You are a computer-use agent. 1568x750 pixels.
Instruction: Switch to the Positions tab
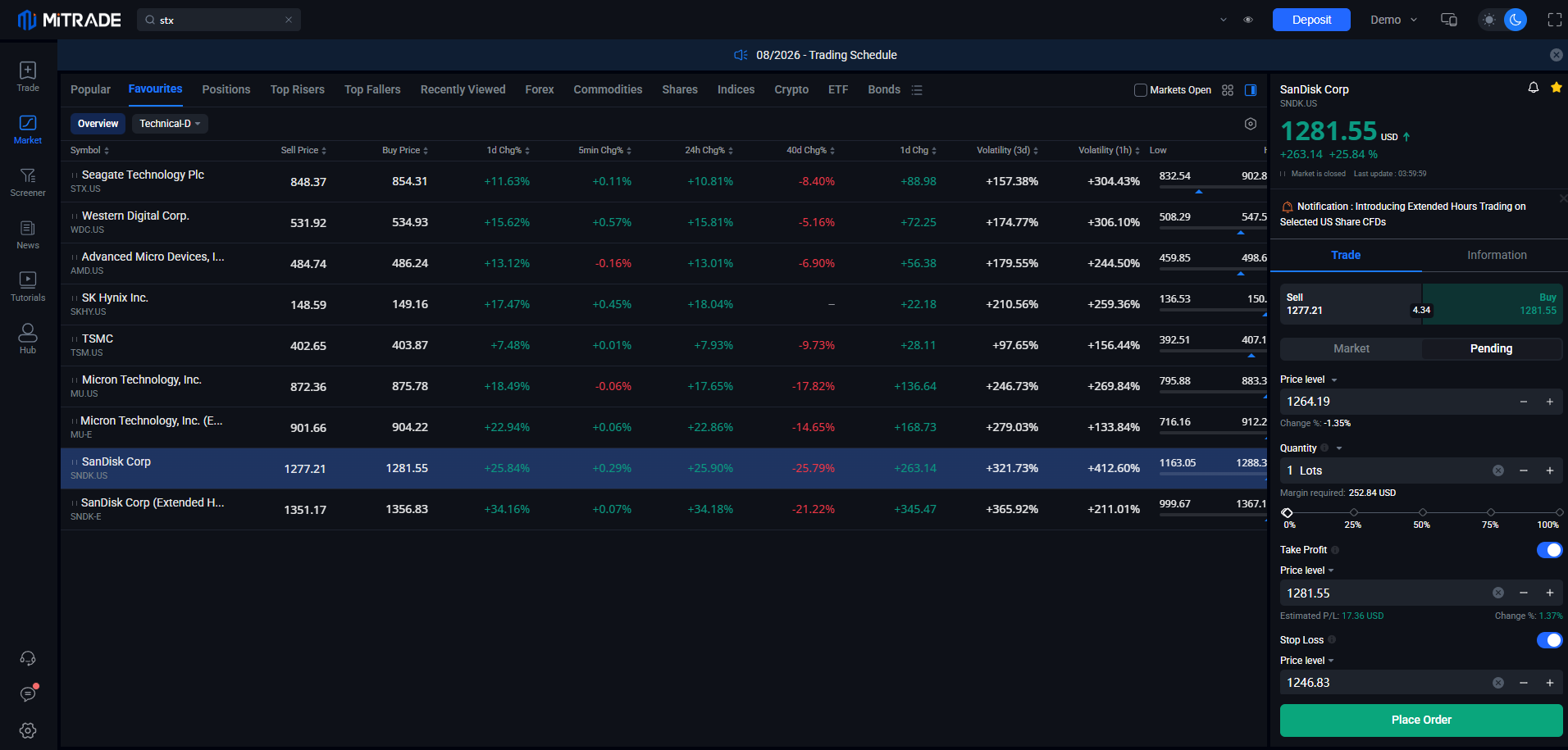(x=226, y=89)
